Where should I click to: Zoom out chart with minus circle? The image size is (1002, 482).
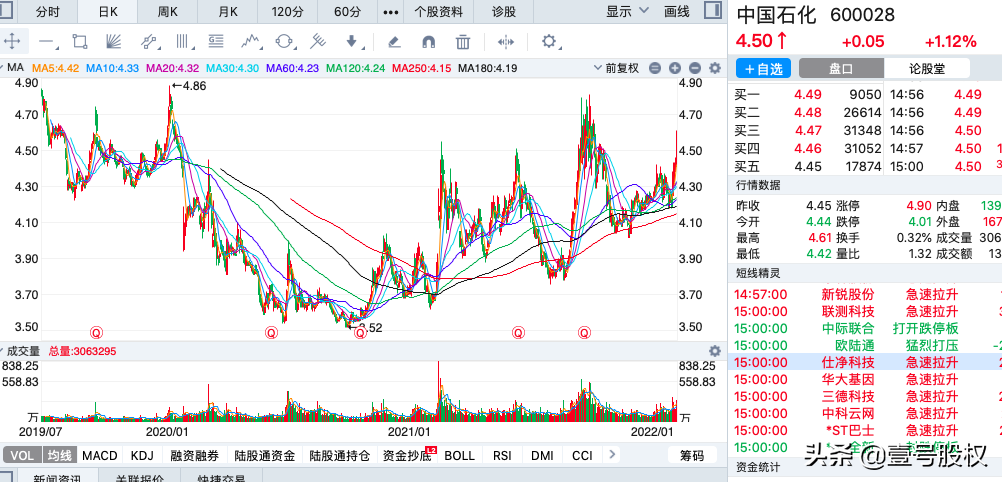695,68
